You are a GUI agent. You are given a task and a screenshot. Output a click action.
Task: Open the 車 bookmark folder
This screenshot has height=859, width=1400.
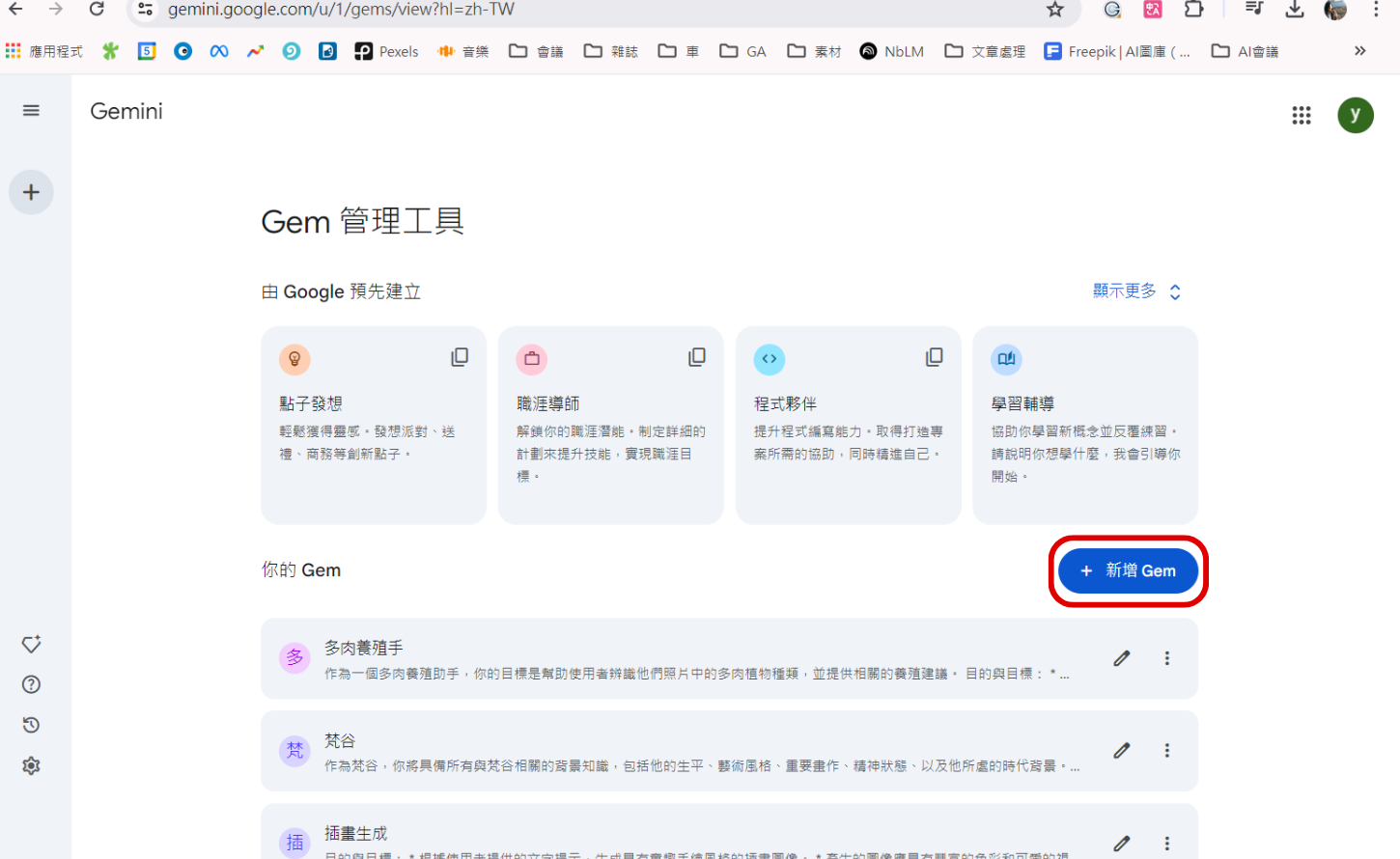pyautogui.click(x=679, y=51)
